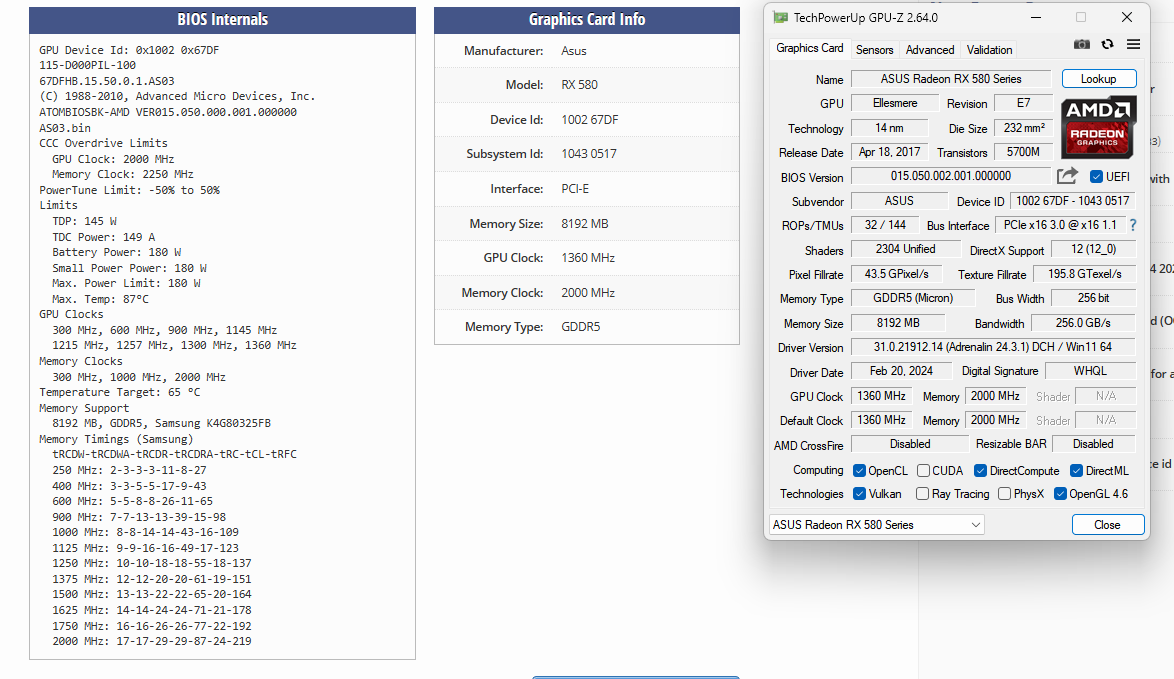Image resolution: width=1174 pixels, height=679 pixels.
Task: Switch to the Graphics Card tab
Action: click(x=809, y=49)
